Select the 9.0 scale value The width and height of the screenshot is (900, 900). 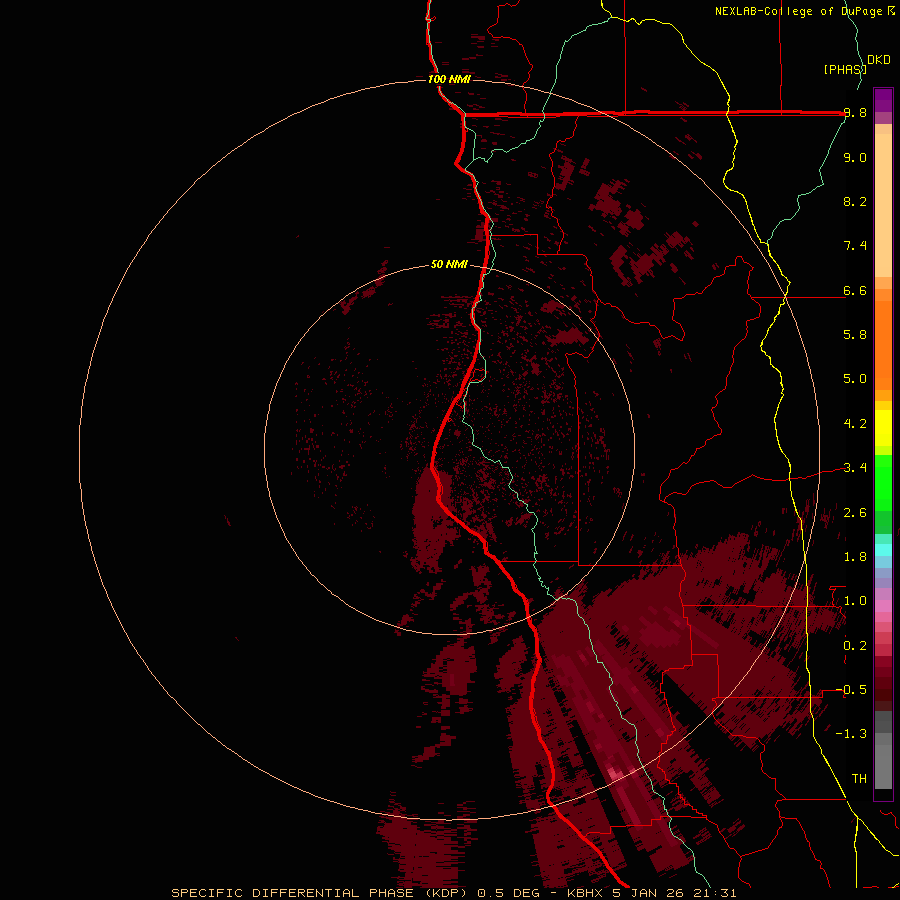click(x=855, y=157)
